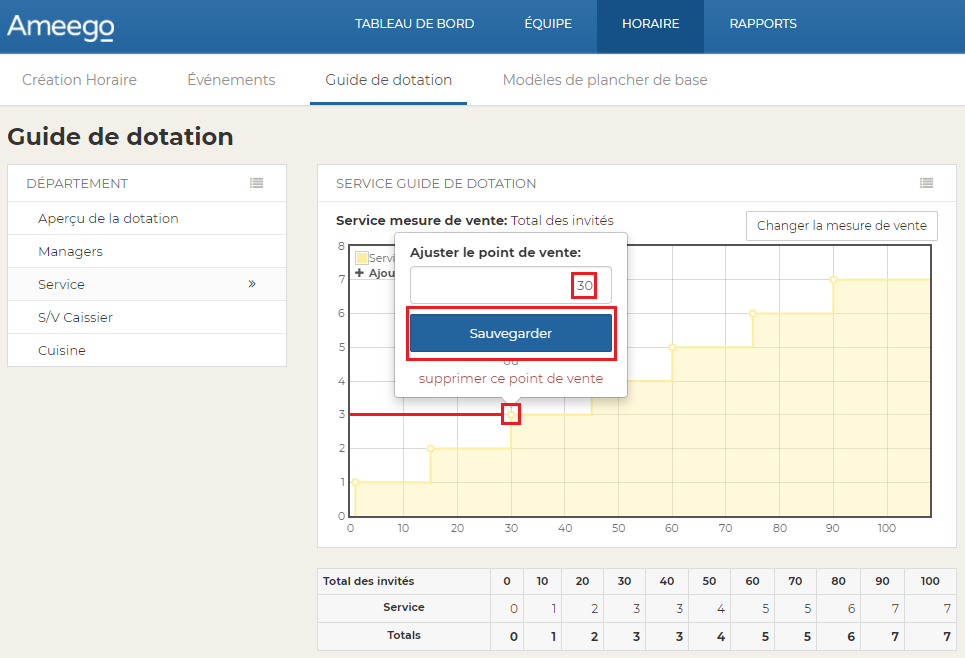
Task: Select the chart point at 15 guests
Action: coord(431,448)
